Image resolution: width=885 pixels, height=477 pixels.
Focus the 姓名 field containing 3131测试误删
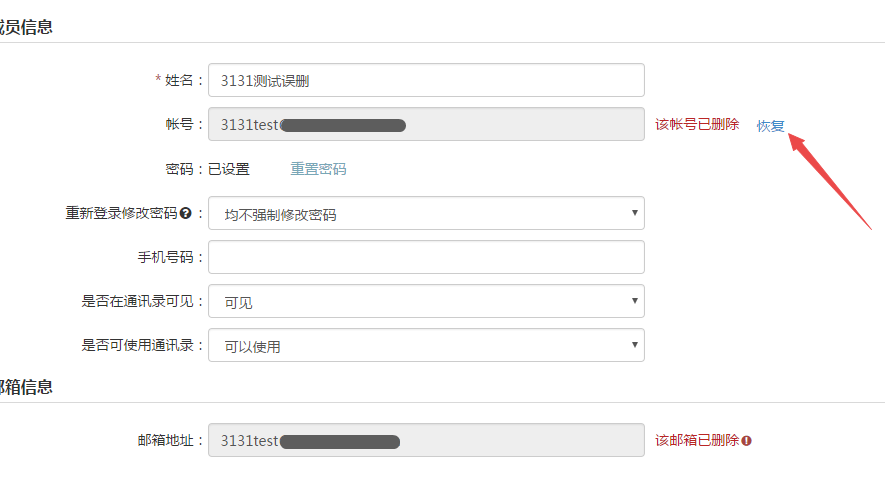click(426, 80)
